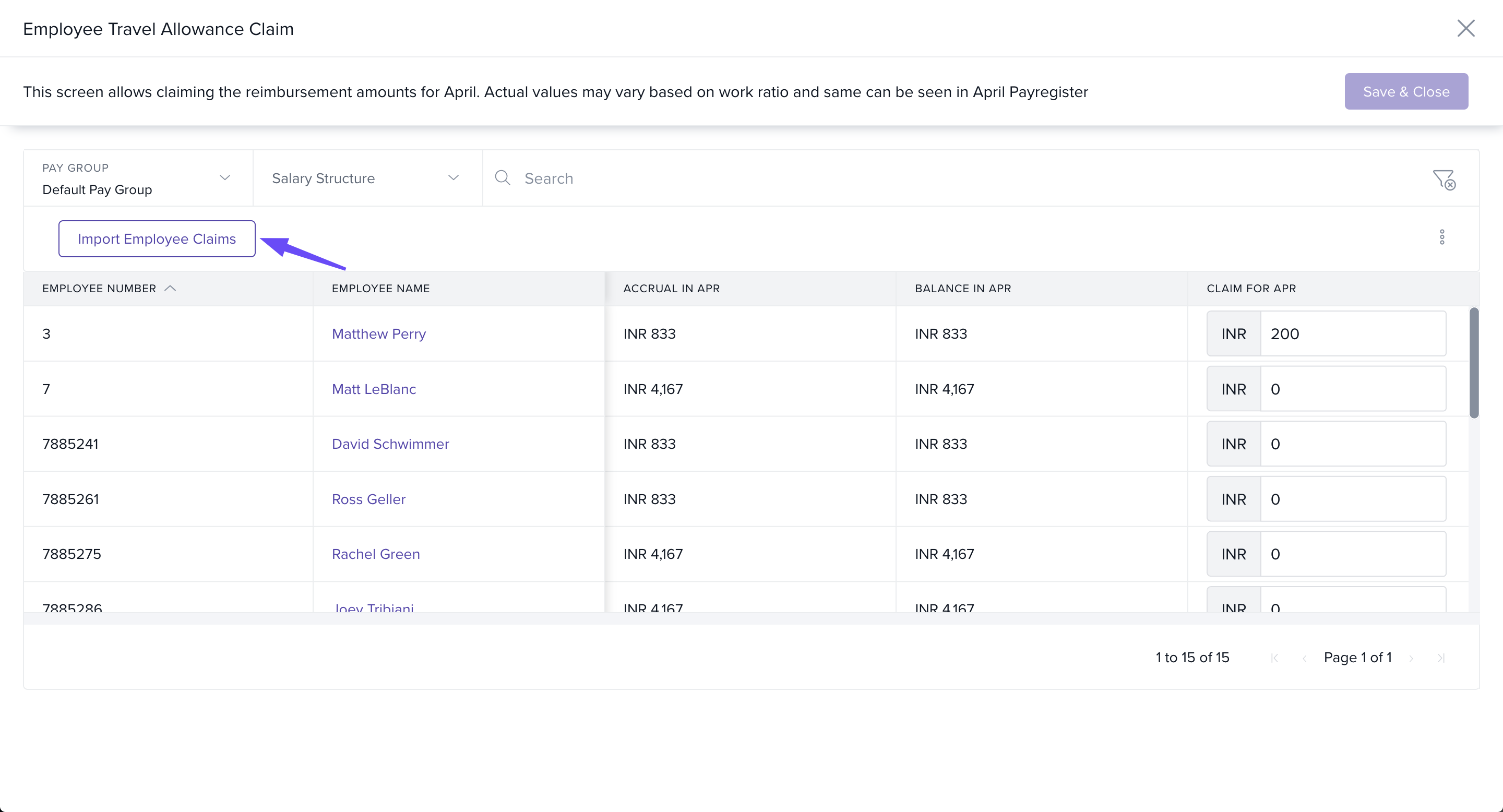Click the Employee Name column header
1503x812 pixels.
tap(381, 288)
